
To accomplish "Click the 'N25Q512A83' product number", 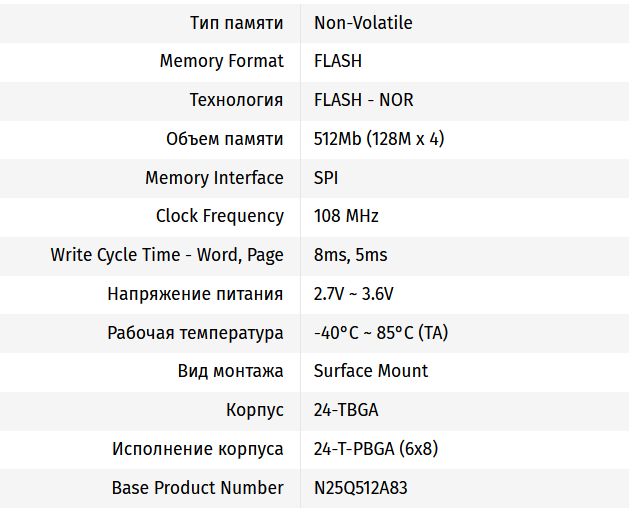I will 360,488.
